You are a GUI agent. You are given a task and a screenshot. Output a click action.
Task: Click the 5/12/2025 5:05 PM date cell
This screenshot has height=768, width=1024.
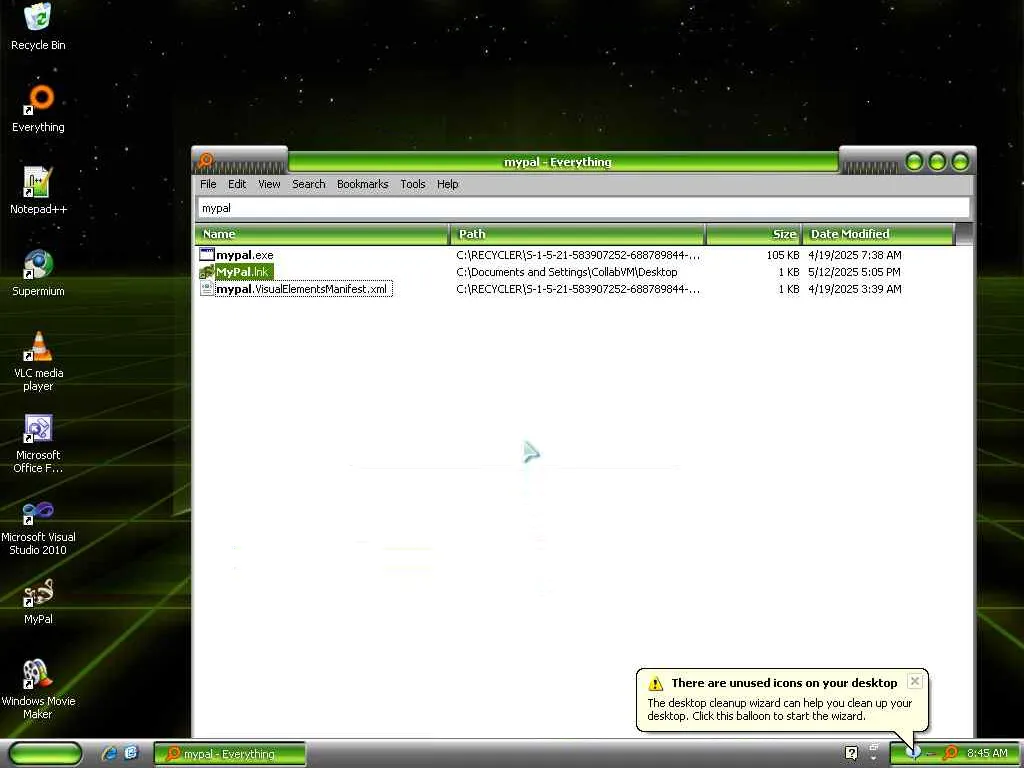point(854,272)
